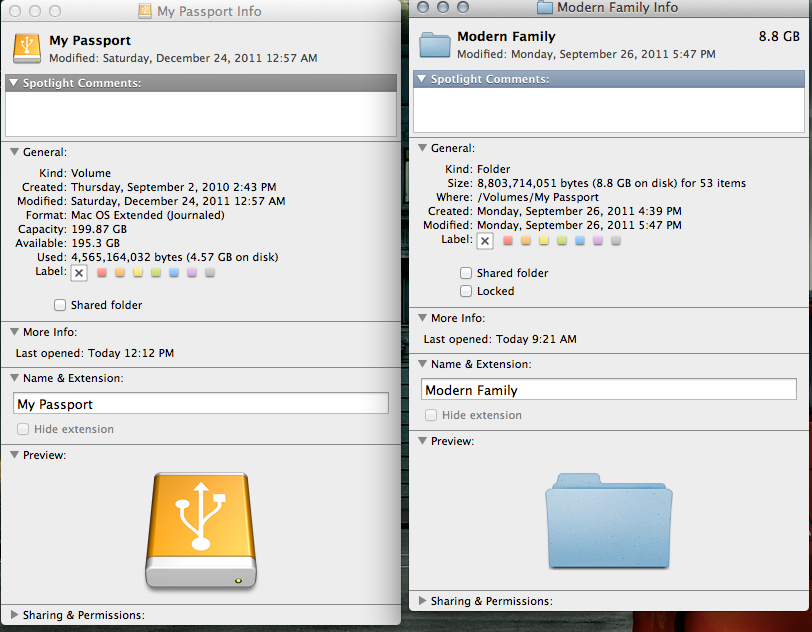This screenshot has width=812, height=632.
Task: Click the '/Volumes/My Passport' path text
Action: pyautogui.click(x=538, y=197)
